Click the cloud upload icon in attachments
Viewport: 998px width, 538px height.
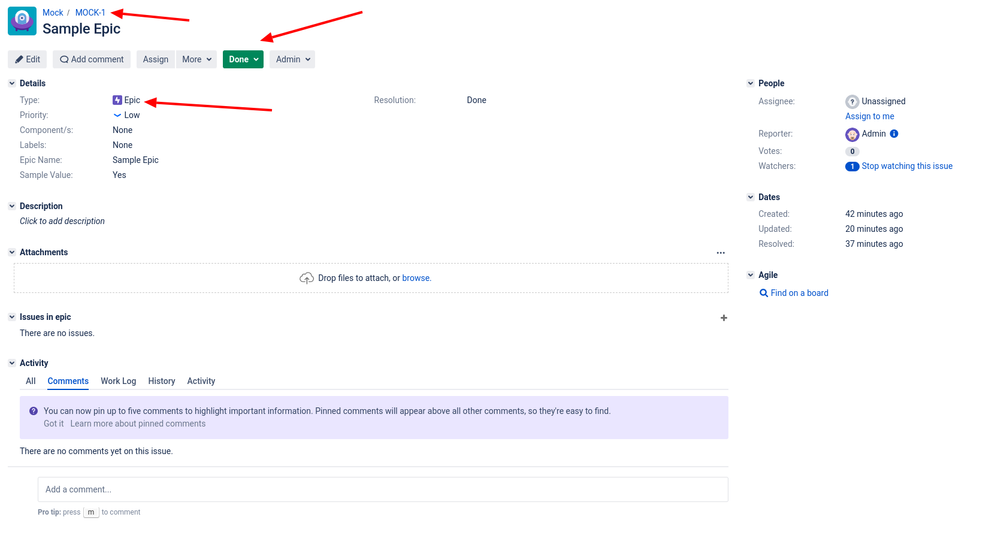[x=306, y=278]
